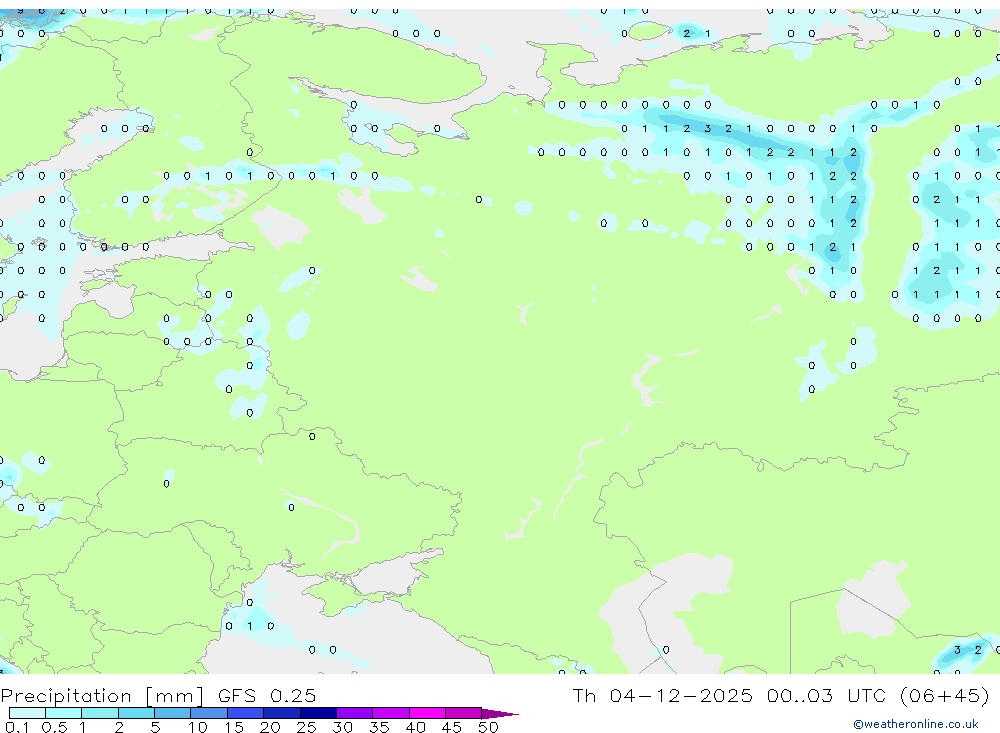This screenshot has width=1000, height=733.
Task: Click the above-50 mm arrow tip of legend
Action: [500, 714]
